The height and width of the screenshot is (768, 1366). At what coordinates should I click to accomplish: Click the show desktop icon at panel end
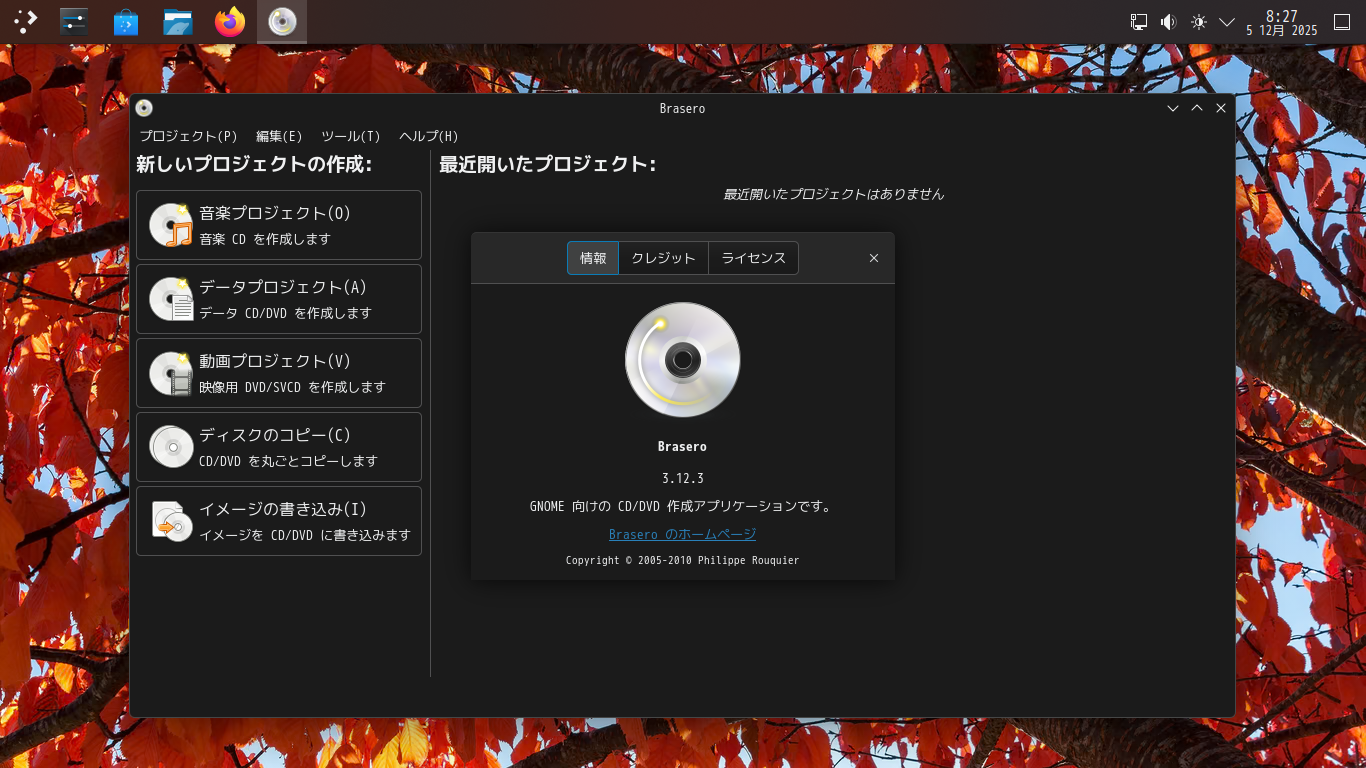1342,22
